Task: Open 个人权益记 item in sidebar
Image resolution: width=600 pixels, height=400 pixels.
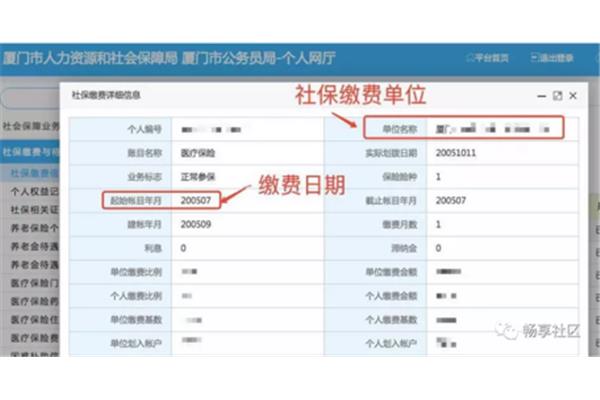Action: pos(34,191)
